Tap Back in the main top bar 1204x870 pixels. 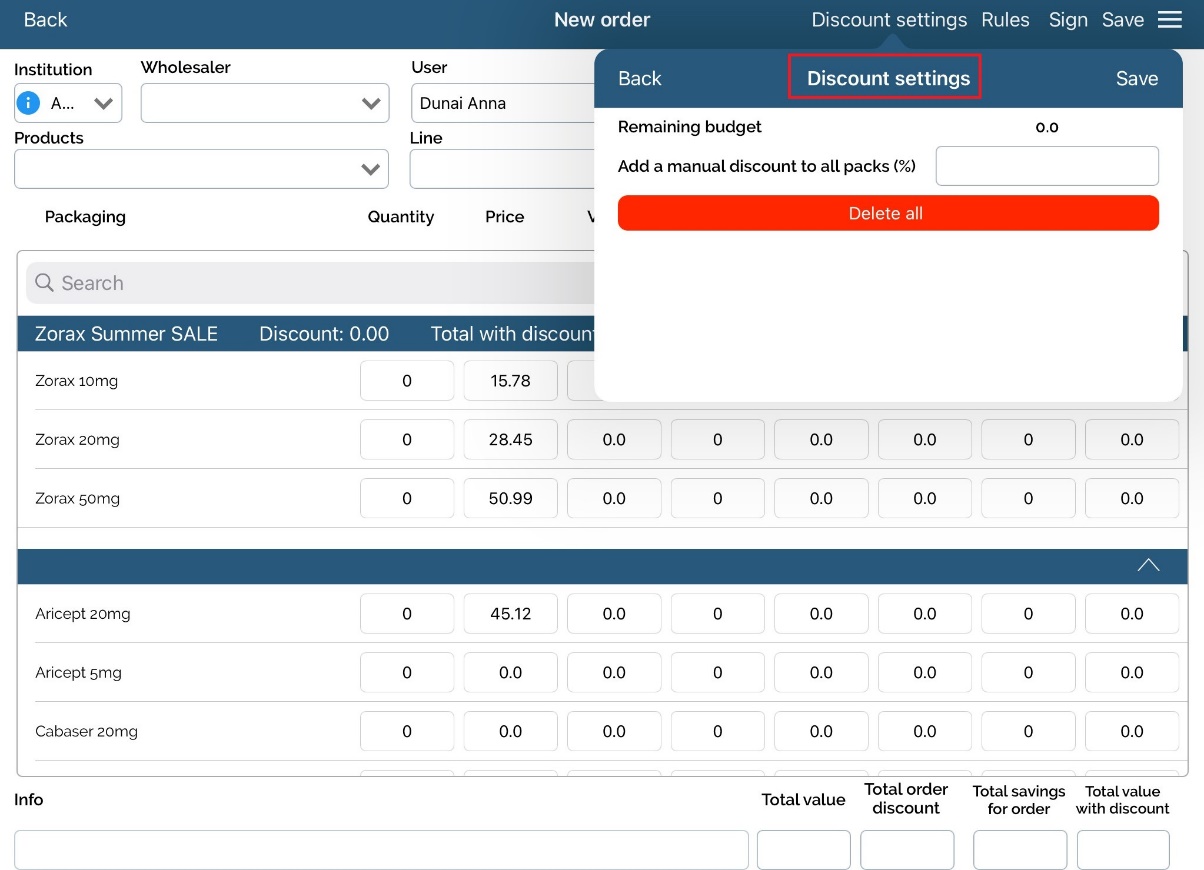(45, 20)
